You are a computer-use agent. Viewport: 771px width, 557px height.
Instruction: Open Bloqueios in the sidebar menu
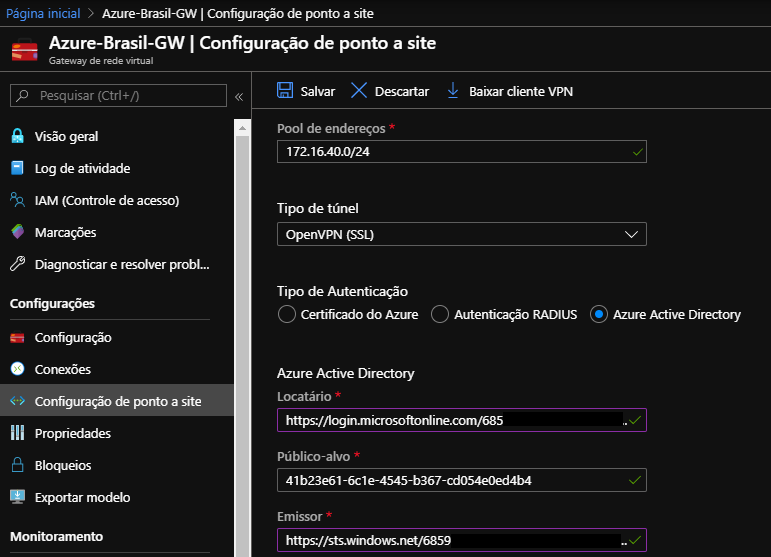tap(62, 465)
